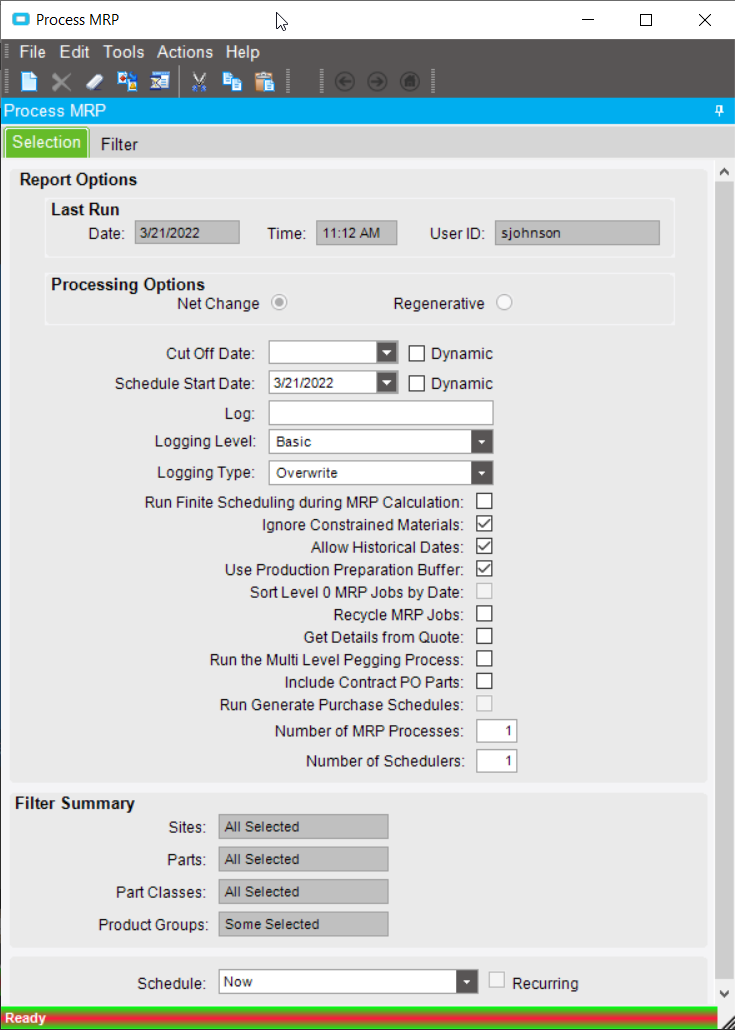Check Include Contract PO Parts

484,681
